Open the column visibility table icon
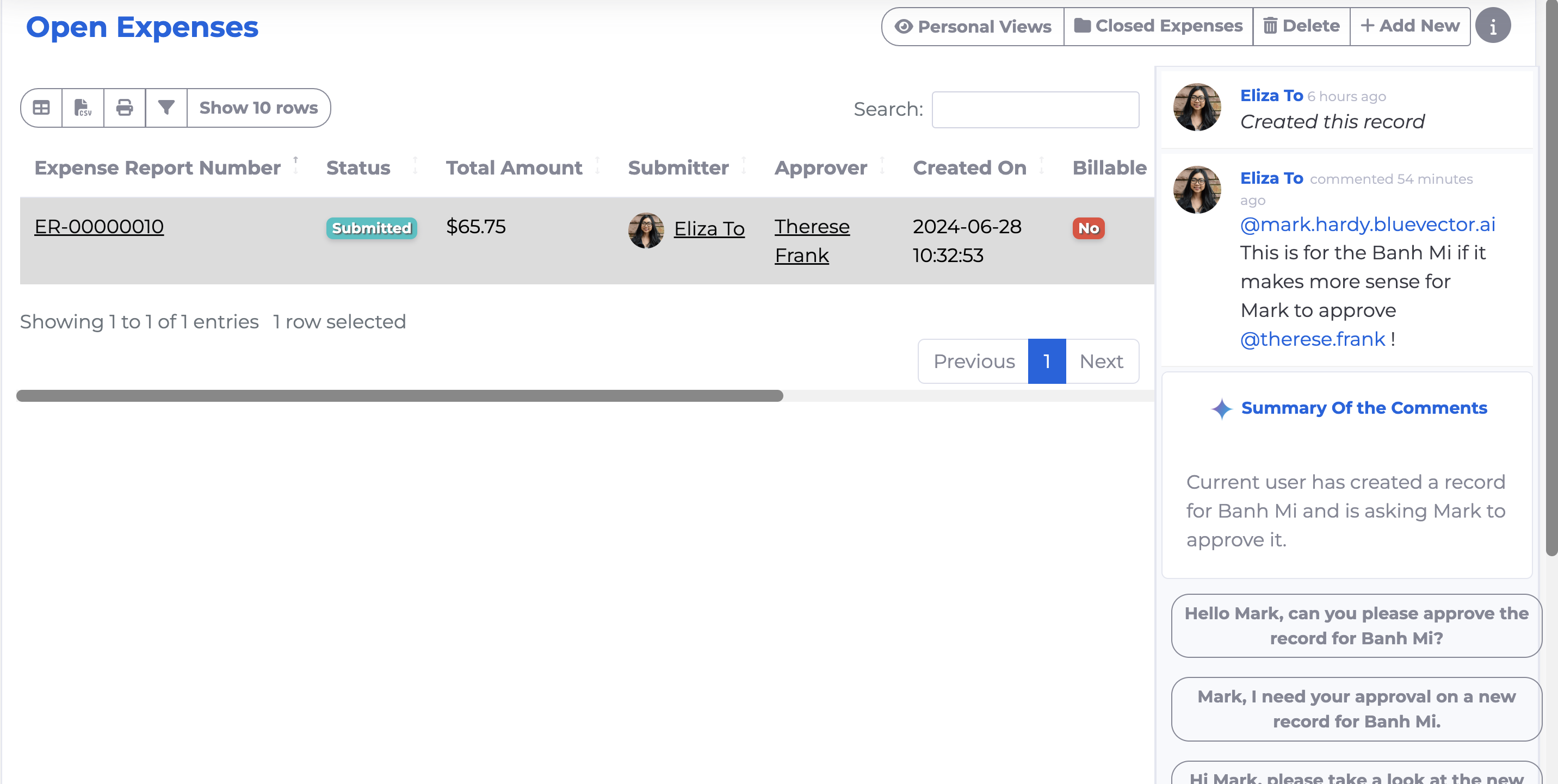Image resolution: width=1558 pixels, height=784 pixels. click(x=41, y=108)
